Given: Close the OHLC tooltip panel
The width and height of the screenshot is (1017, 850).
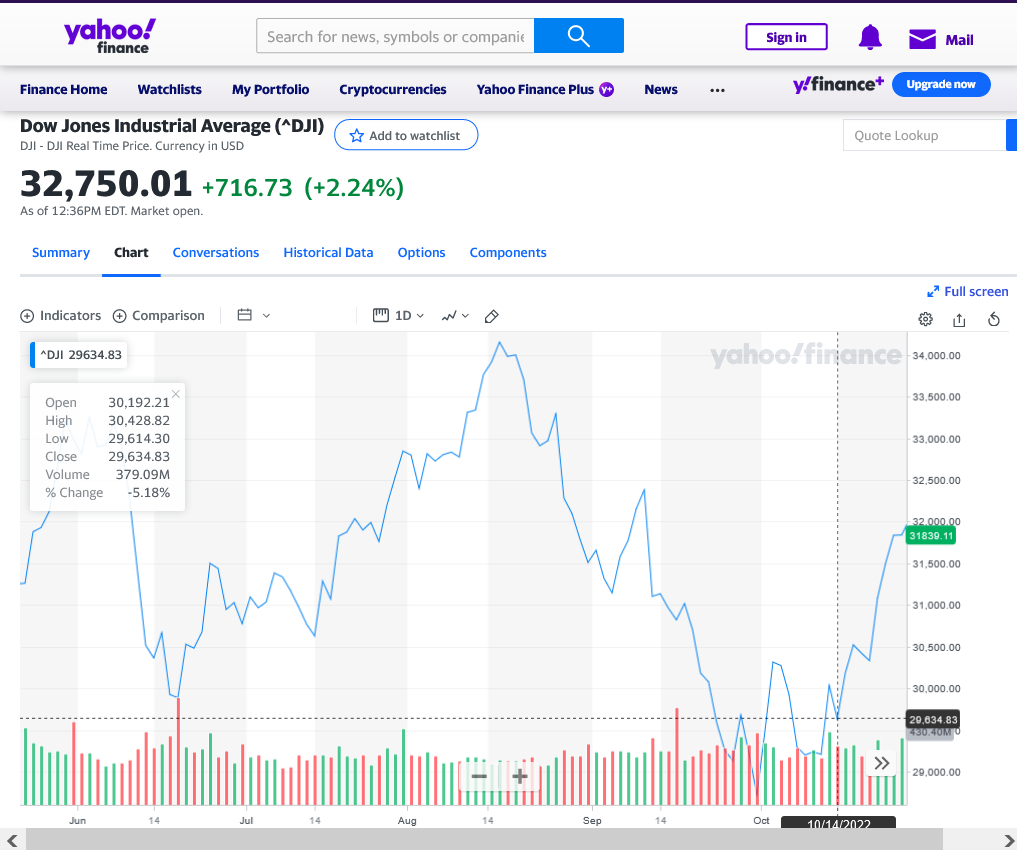Looking at the screenshot, I should (x=176, y=394).
